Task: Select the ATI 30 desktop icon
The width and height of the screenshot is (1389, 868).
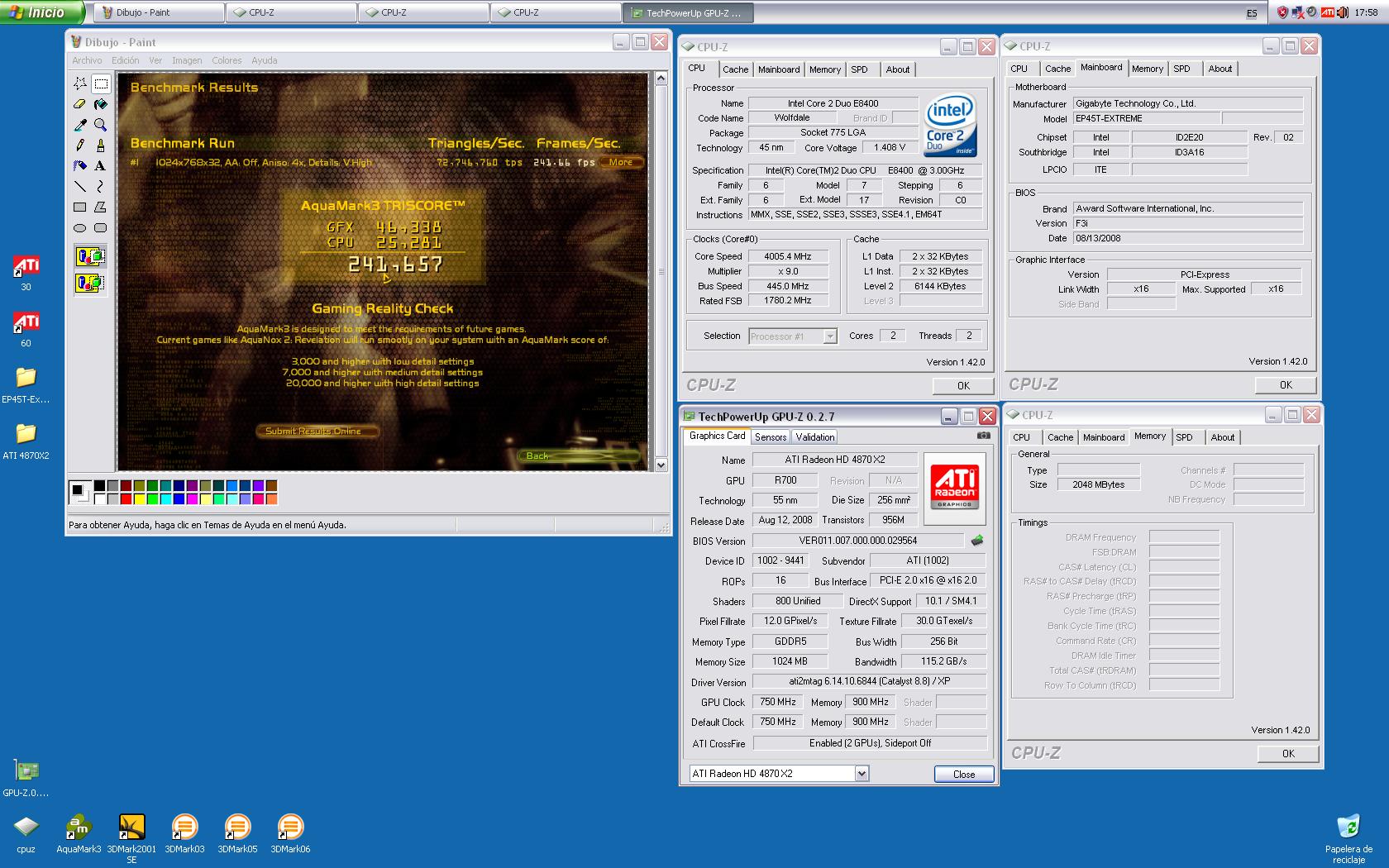Action: [x=26, y=274]
